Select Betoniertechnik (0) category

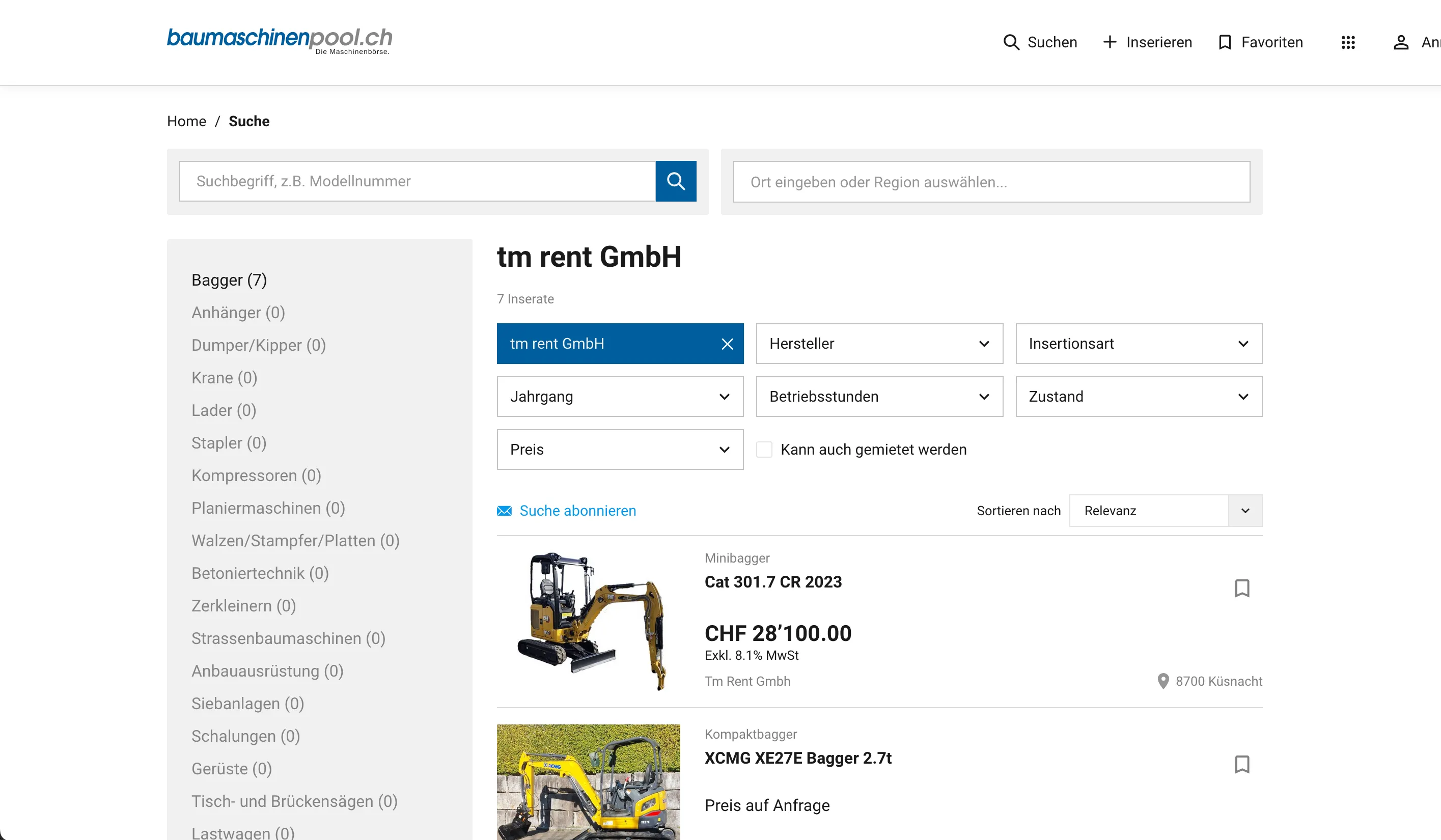pyautogui.click(x=260, y=574)
